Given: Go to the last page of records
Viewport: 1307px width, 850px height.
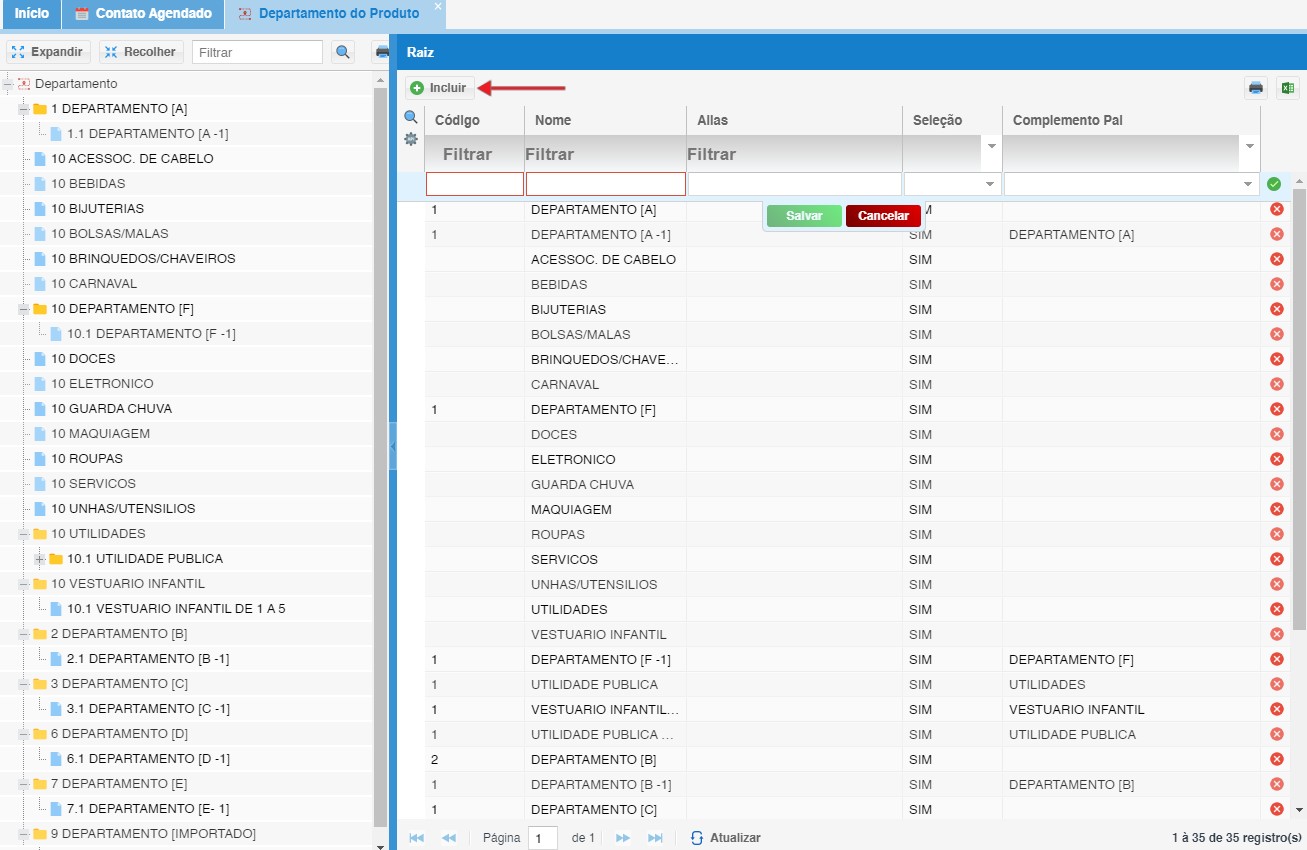Looking at the screenshot, I should [655, 838].
